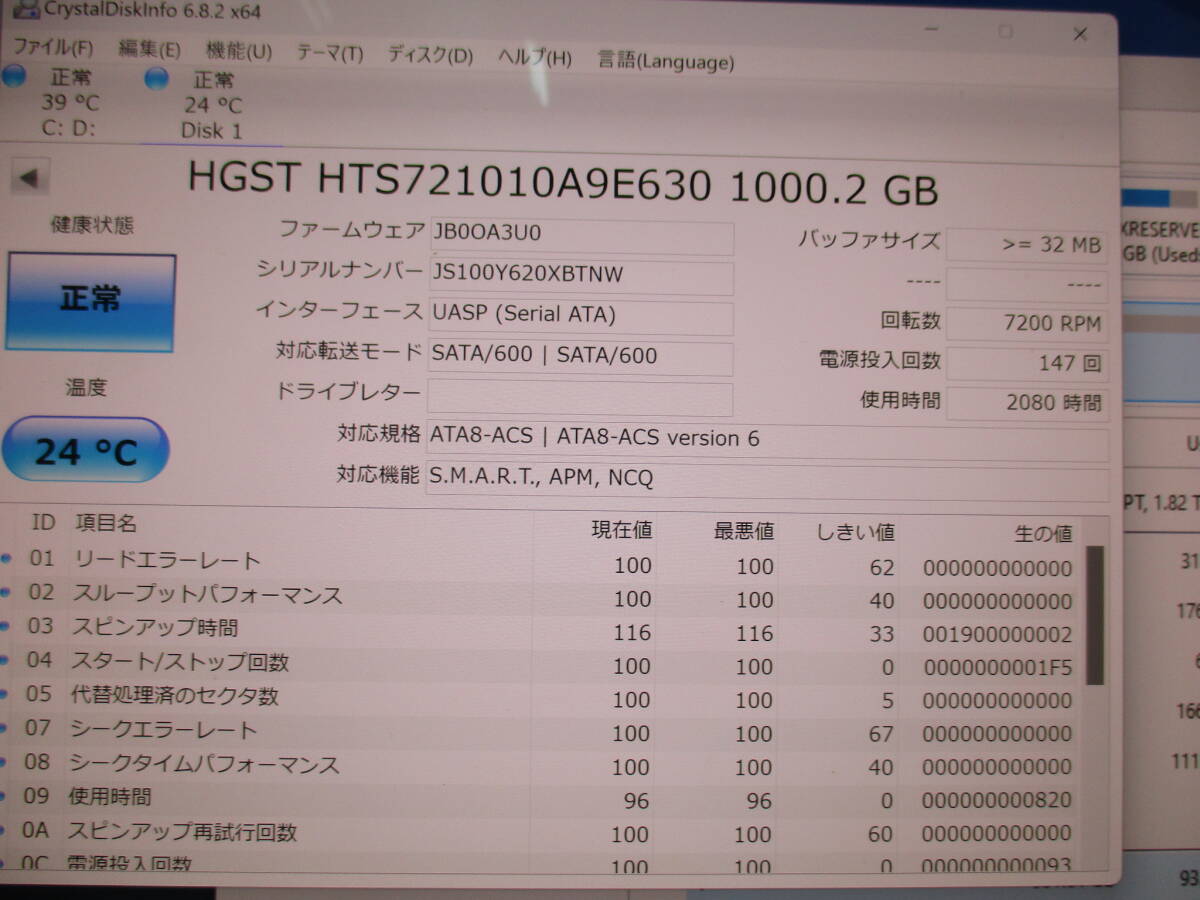
Task: Click the blue status orb above C: D:
Action: [x=13, y=76]
